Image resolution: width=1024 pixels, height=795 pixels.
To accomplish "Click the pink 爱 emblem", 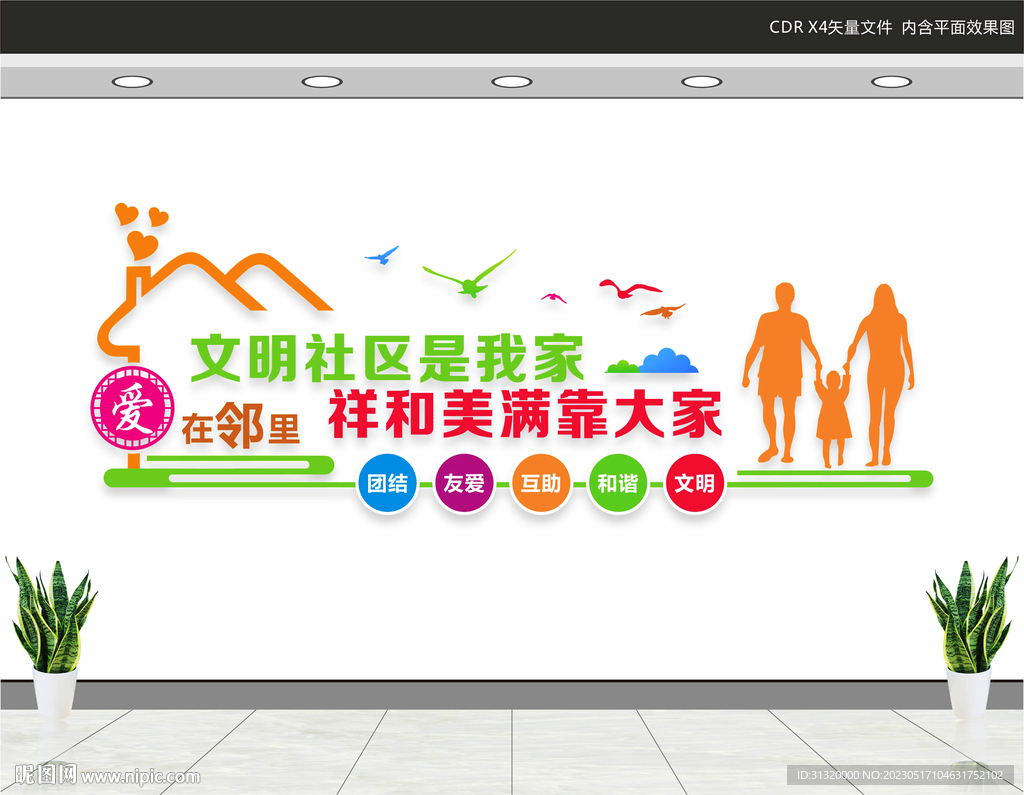I will point(133,408).
